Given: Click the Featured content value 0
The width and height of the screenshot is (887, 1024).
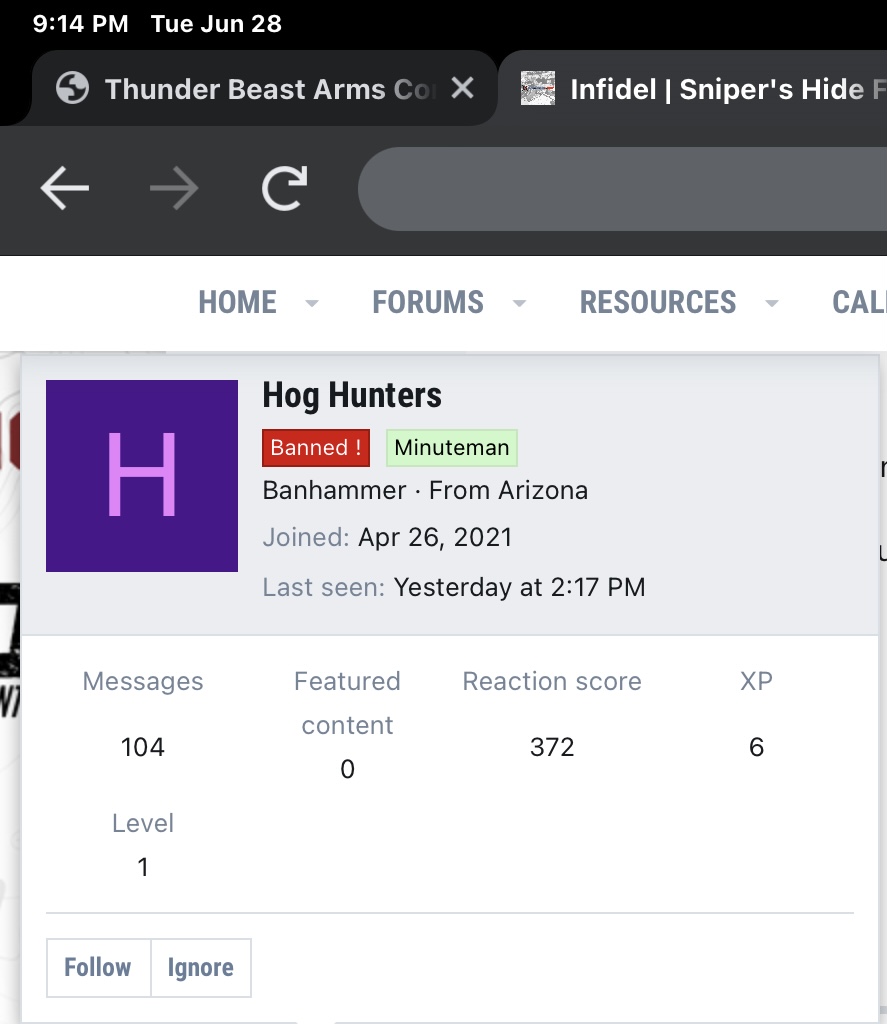Looking at the screenshot, I should tap(347, 769).
